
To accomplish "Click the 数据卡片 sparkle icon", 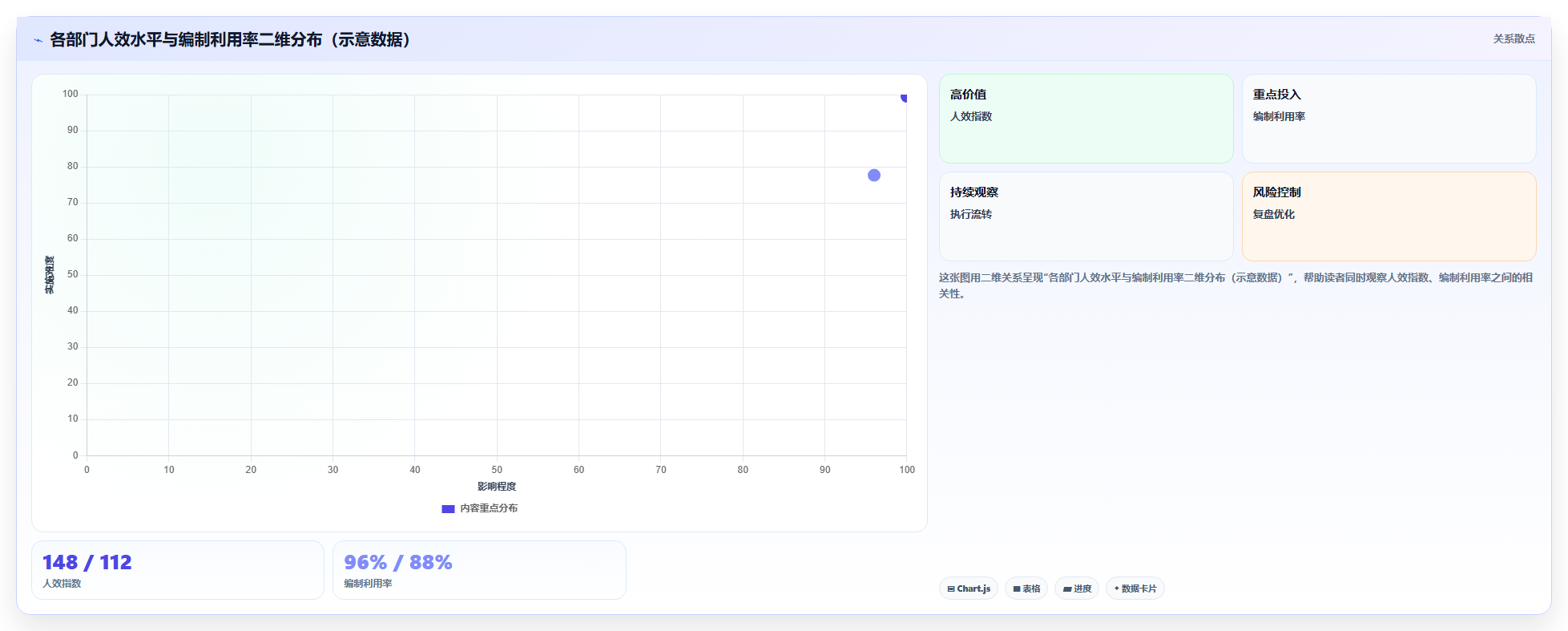I will (x=1116, y=589).
